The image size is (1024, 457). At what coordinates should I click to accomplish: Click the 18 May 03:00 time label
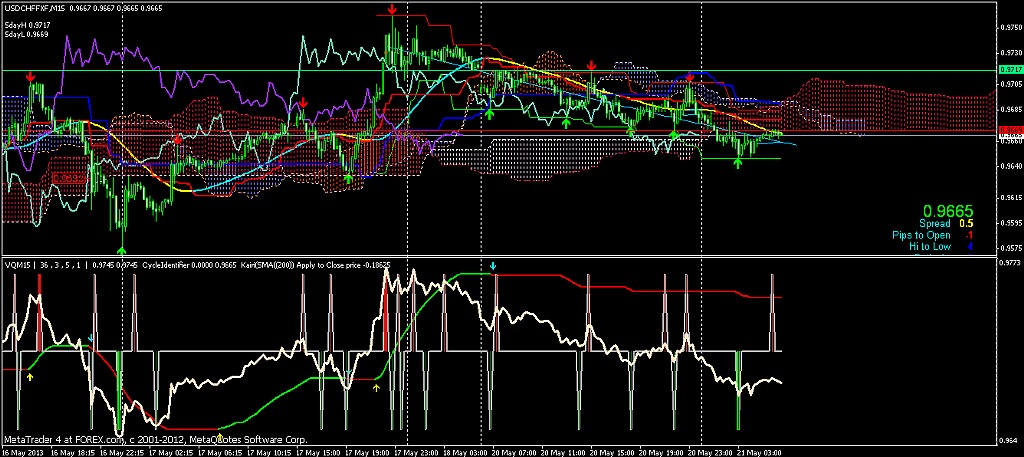coord(466,452)
